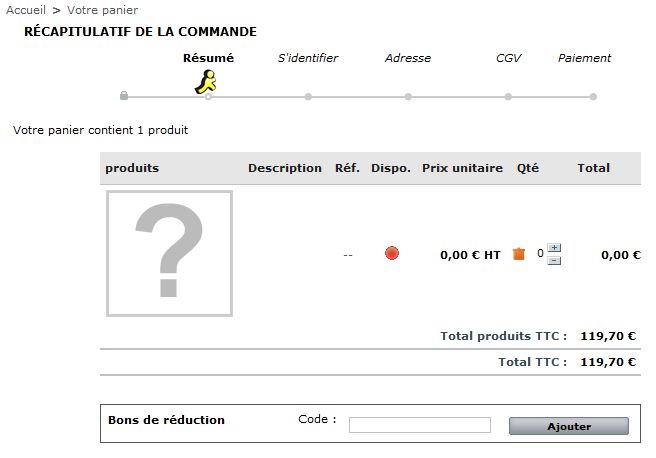Click the lock icon on progress bar
The image size is (656, 458).
tap(124, 95)
